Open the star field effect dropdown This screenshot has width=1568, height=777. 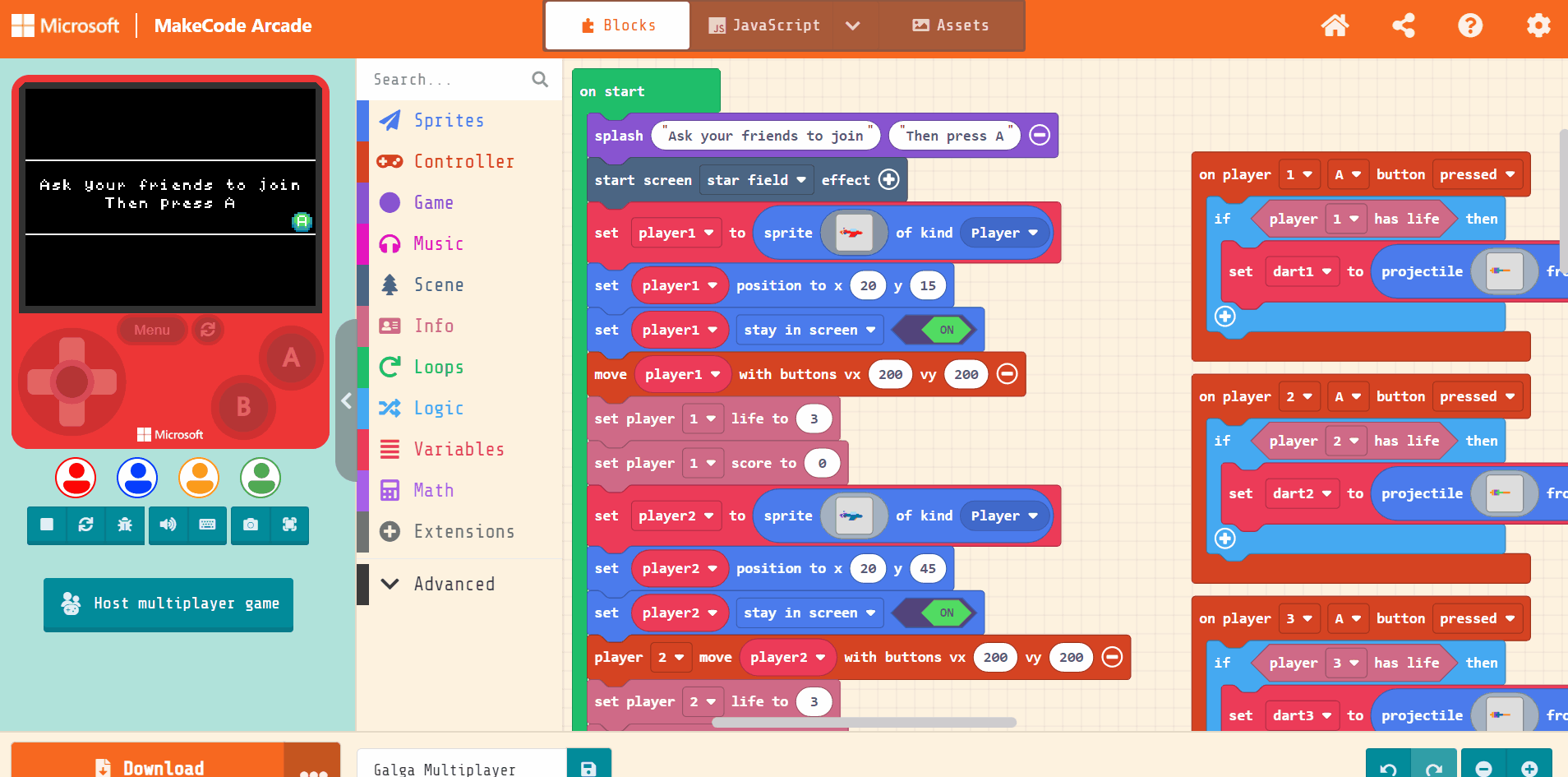[x=757, y=180]
